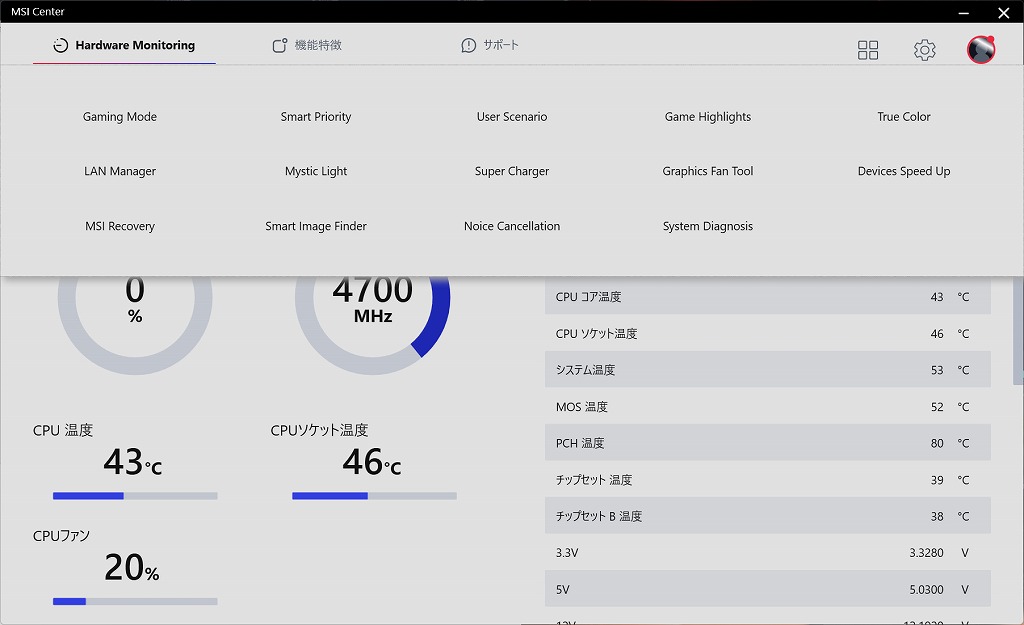Click the CPU usage 0% gauge
The width and height of the screenshot is (1024, 625).
tap(135, 325)
